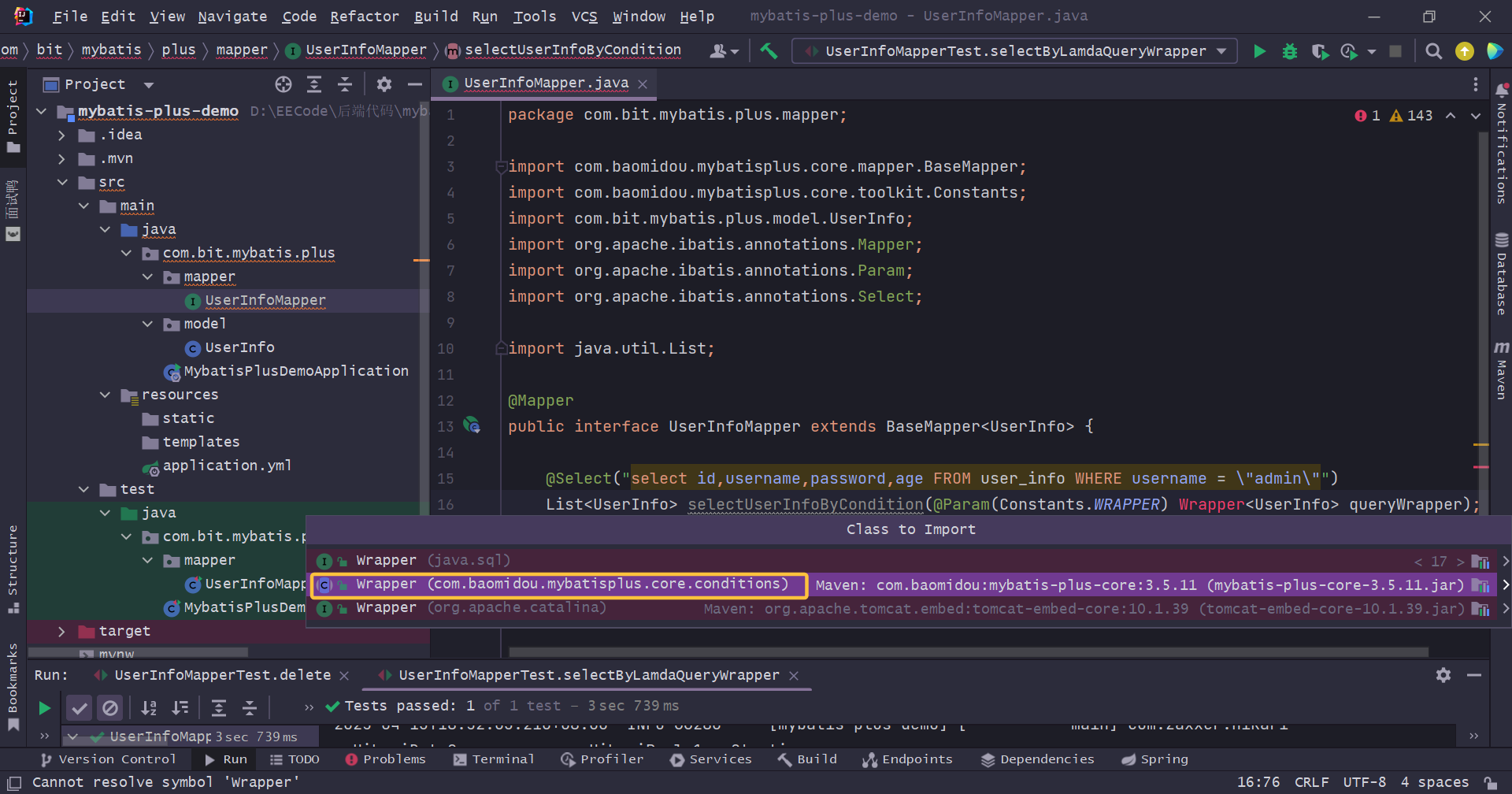This screenshot has width=1512, height=794.
Task: Toggle show passed tests checkmark
Action: (80, 707)
